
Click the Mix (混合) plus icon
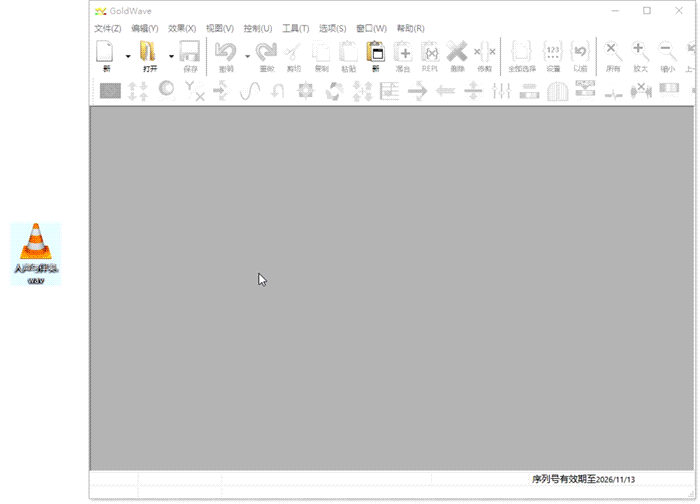click(x=403, y=52)
